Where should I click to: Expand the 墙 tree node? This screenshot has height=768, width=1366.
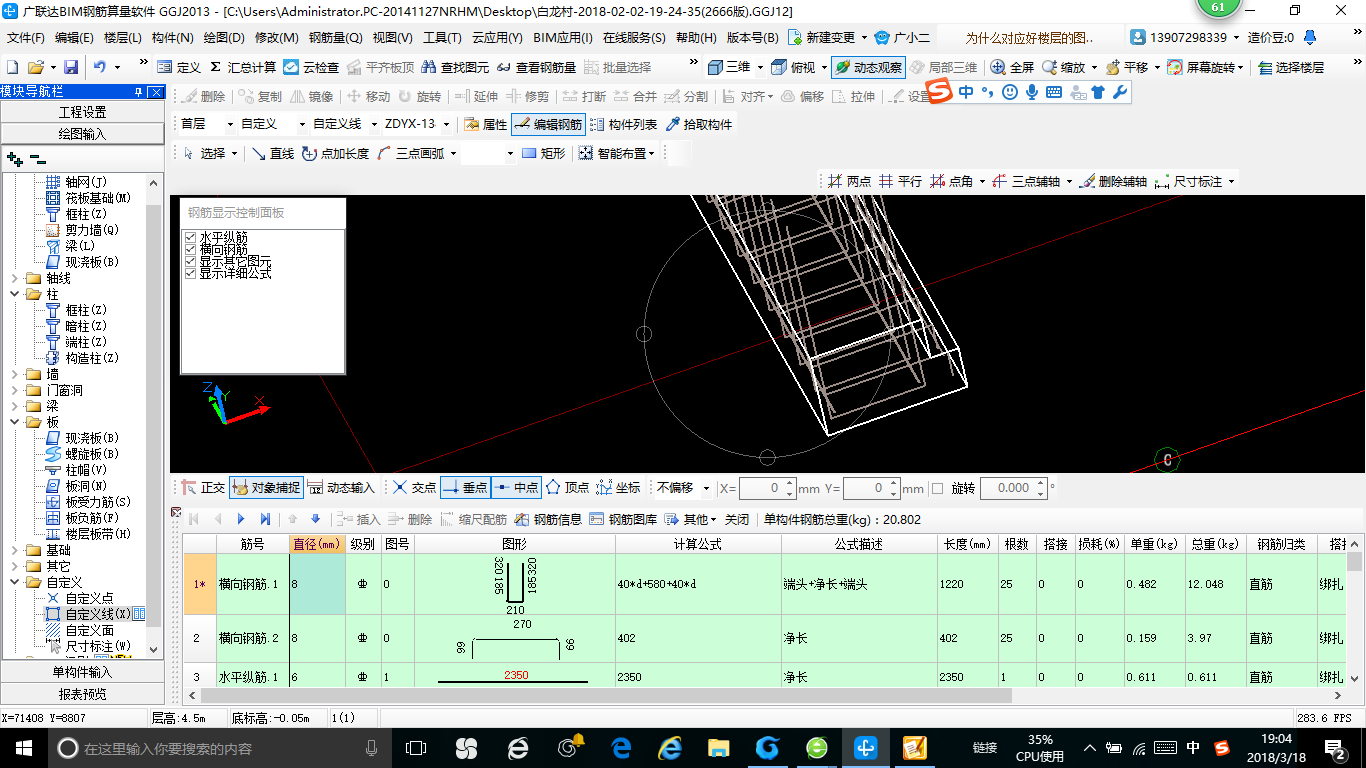[14, 374]
